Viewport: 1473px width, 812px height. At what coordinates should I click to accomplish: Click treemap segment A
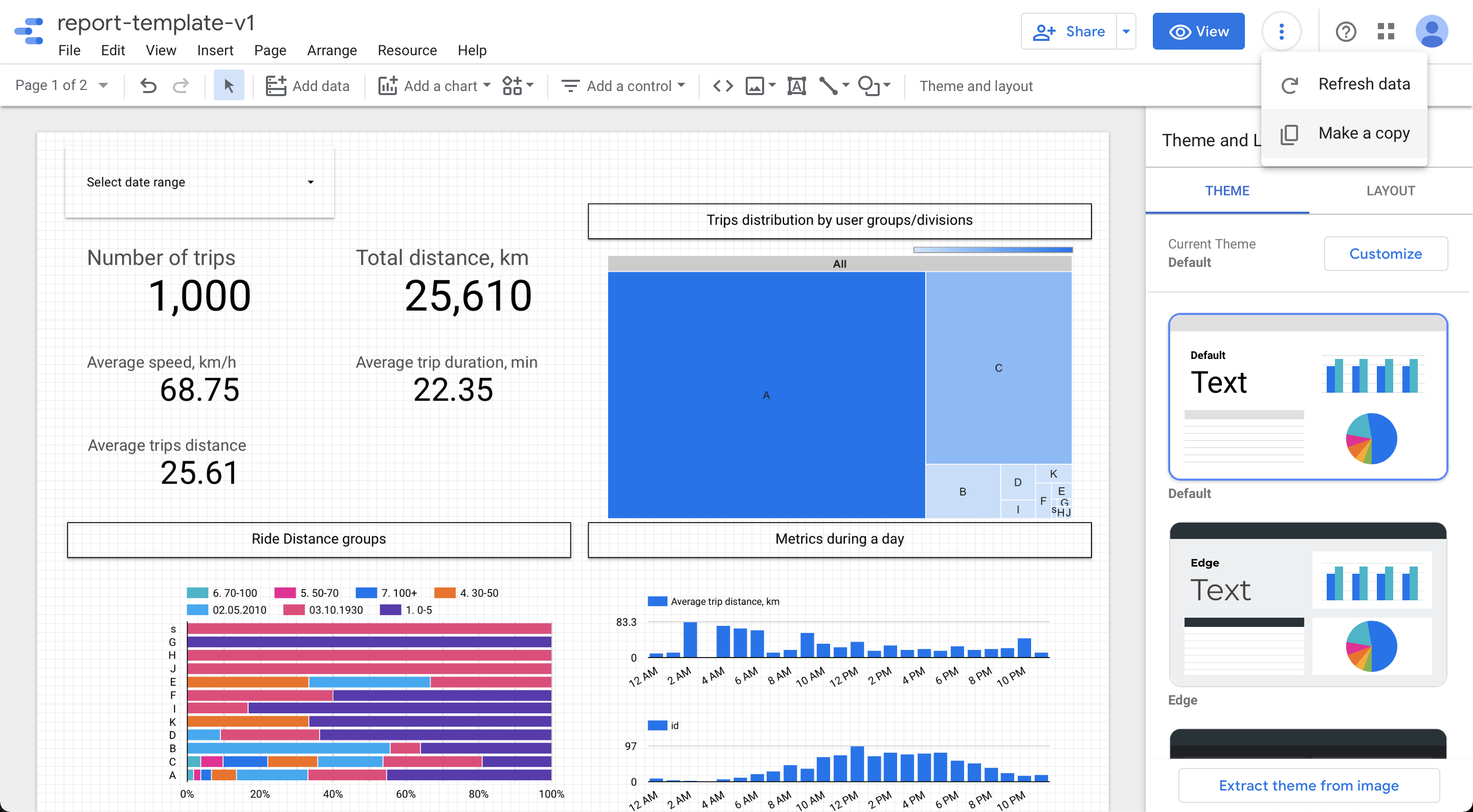pyautogui.click(x=766, y=395)
